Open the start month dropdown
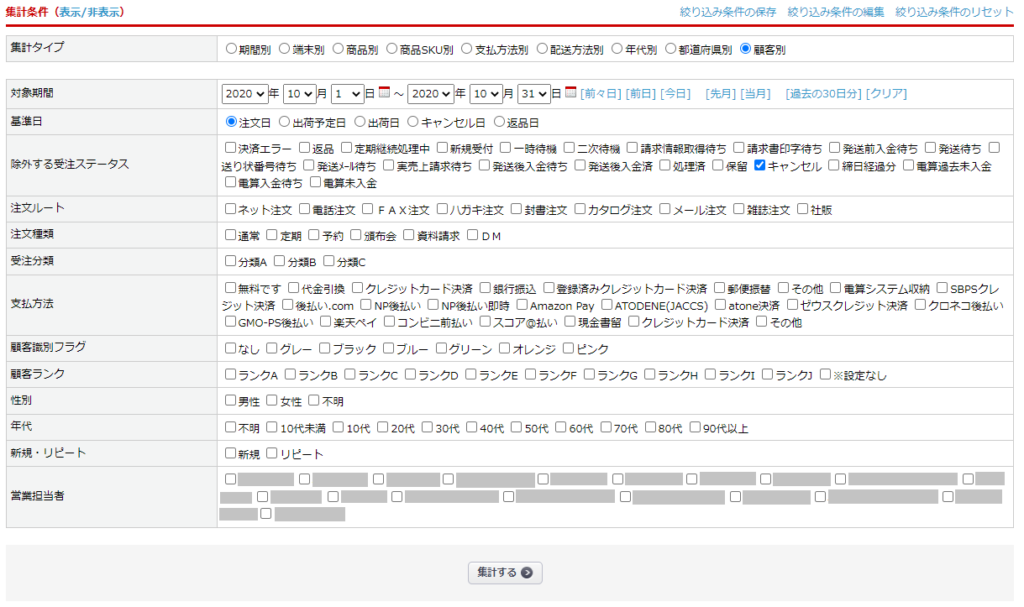The height and width of the screenshot is (607, 1024). [x=299, y=94]
